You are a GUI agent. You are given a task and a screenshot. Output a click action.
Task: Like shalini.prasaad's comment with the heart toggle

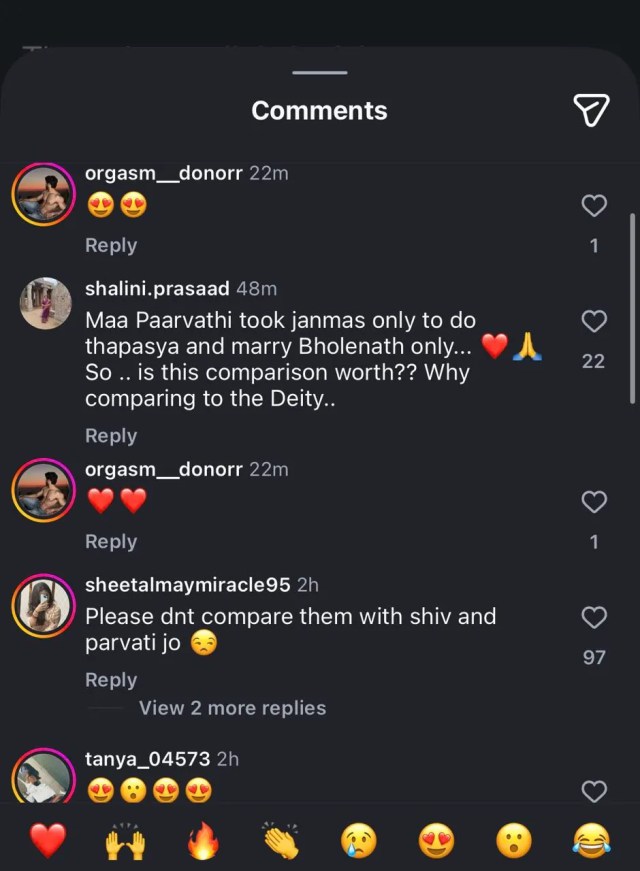594,321
